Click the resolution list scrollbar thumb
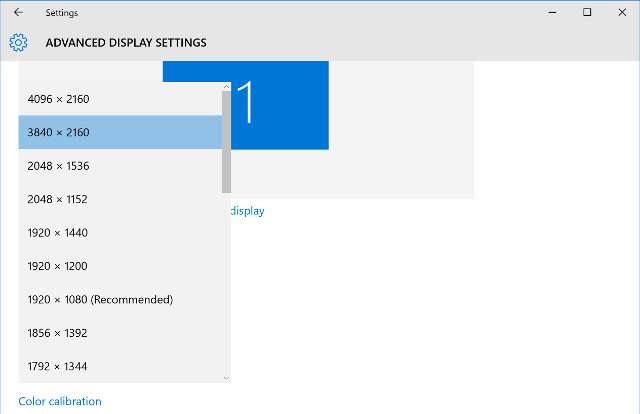 coord(227,142)
